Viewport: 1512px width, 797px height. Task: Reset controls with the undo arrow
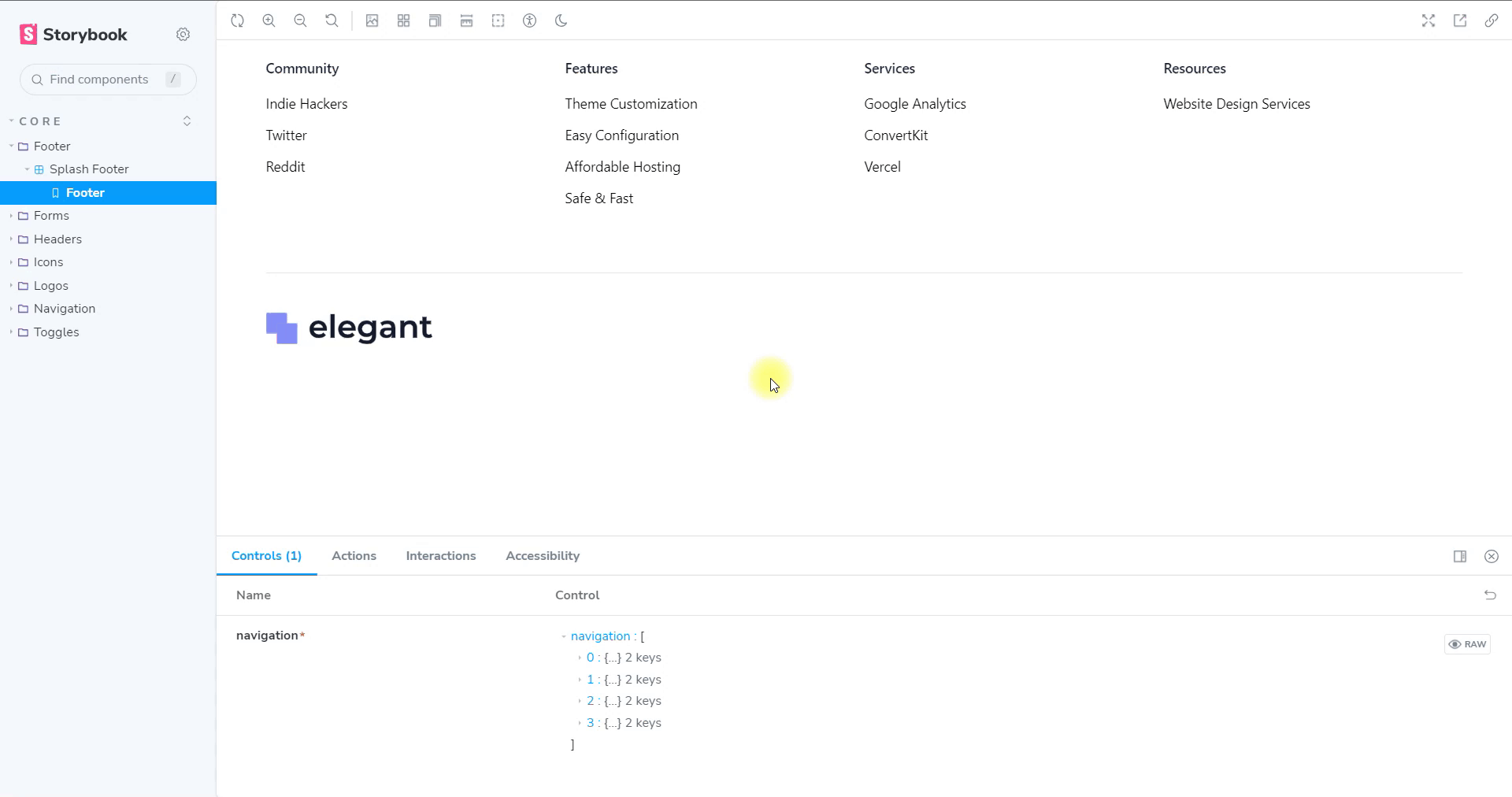pyautogui.click(x=1490, y=595)
